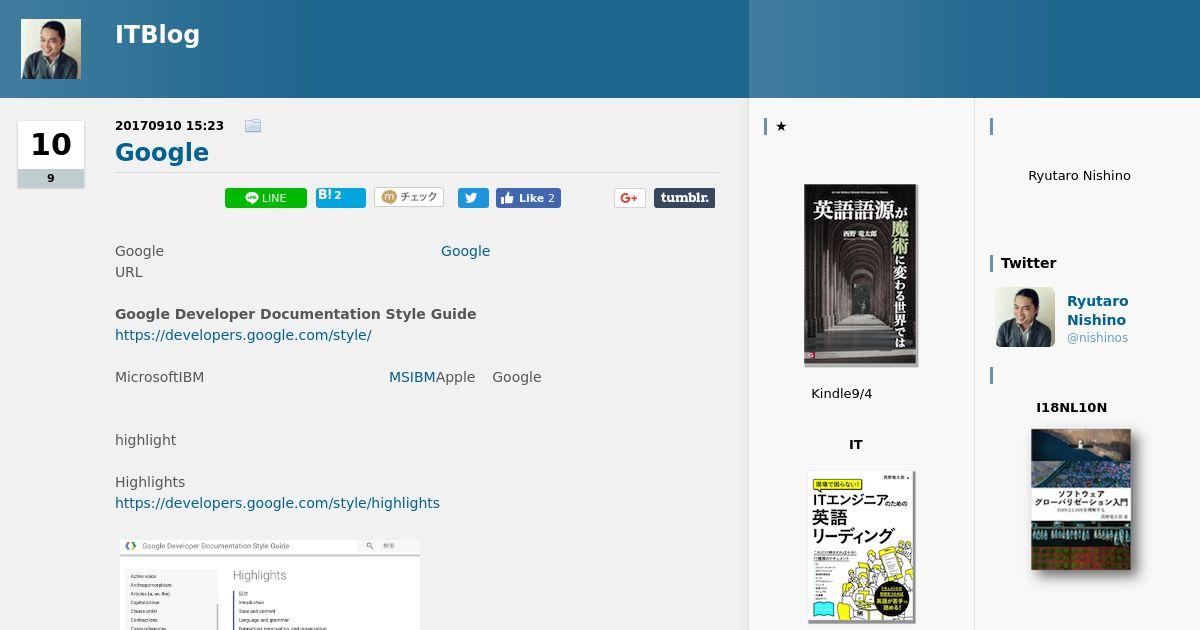The width and height of the screenshot is (1200, 630).
Task: Click the Twitter profile avatar in the sidebar
Action: (1025, 317)
